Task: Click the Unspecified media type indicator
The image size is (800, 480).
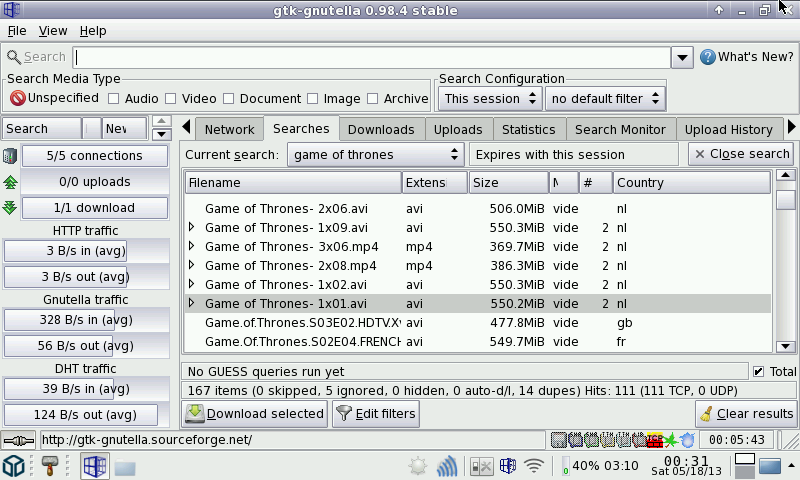Action: coord(55,98)
